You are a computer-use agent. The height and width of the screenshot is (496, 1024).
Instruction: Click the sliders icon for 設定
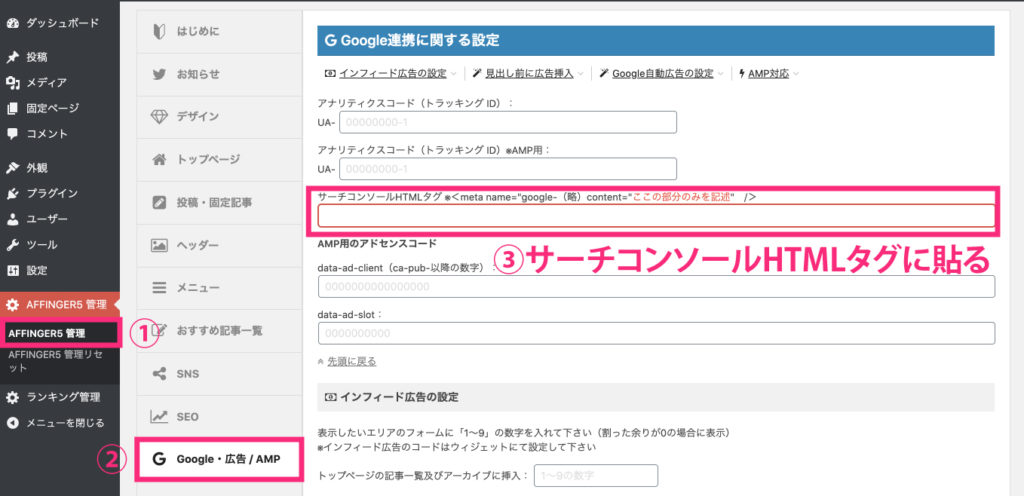pyautogui.click(x=12, y=270)
